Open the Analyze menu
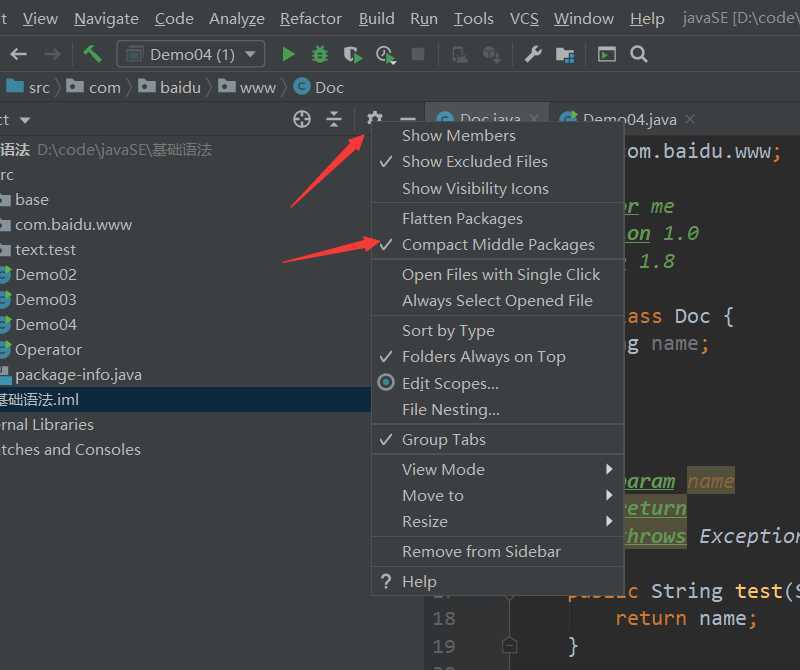This screenshot has height=670, width=800. point(237,19)
